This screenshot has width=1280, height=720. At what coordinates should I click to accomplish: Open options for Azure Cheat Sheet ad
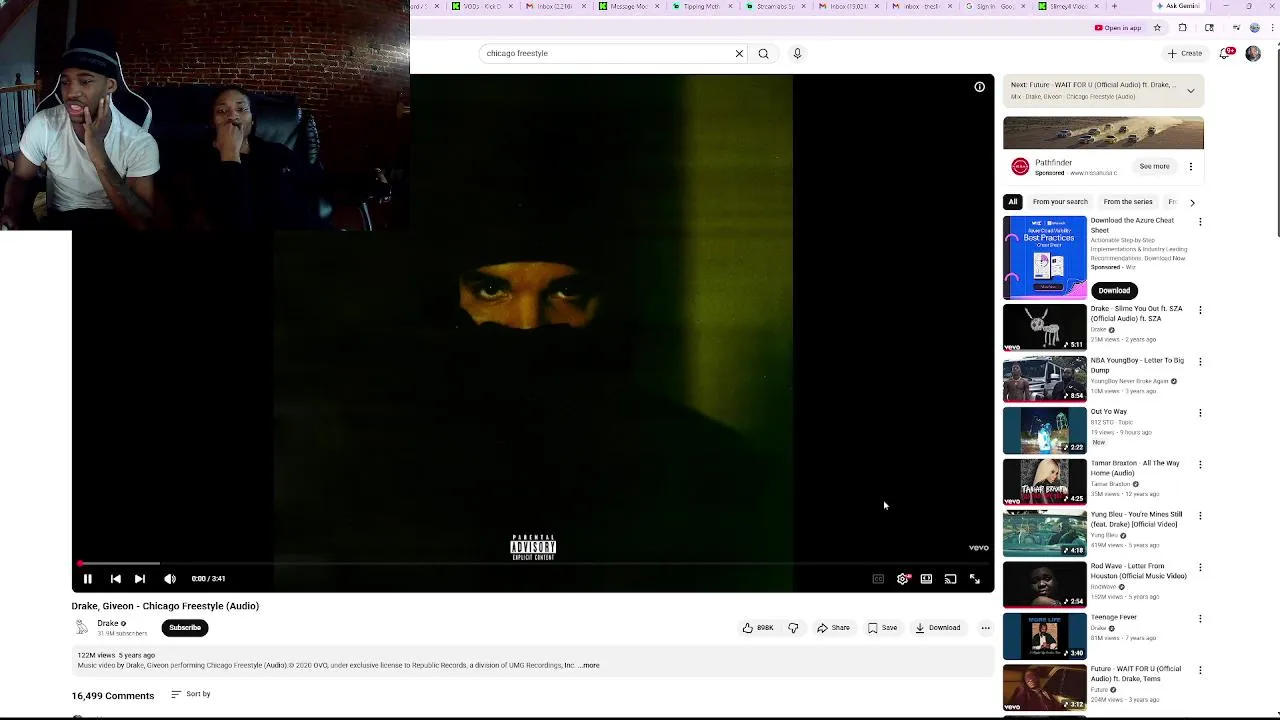[x=1200, y=222]
